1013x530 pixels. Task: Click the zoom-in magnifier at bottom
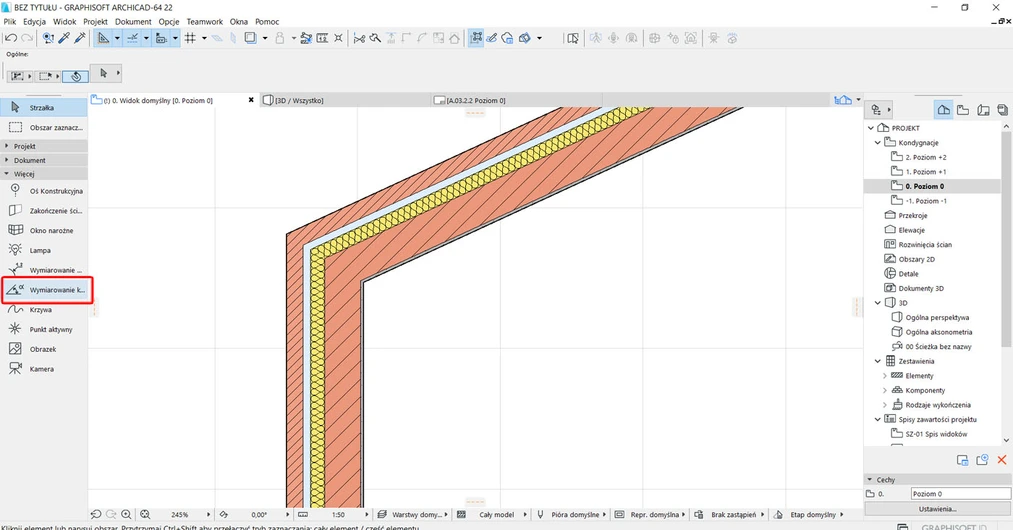coord(126,514)
